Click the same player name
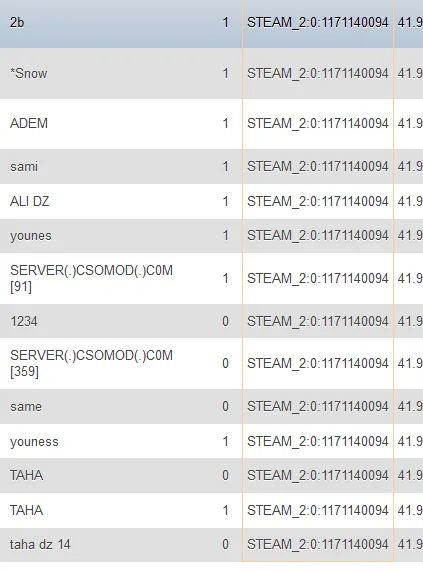The image size is (423, 573). (x=26, y=407)
